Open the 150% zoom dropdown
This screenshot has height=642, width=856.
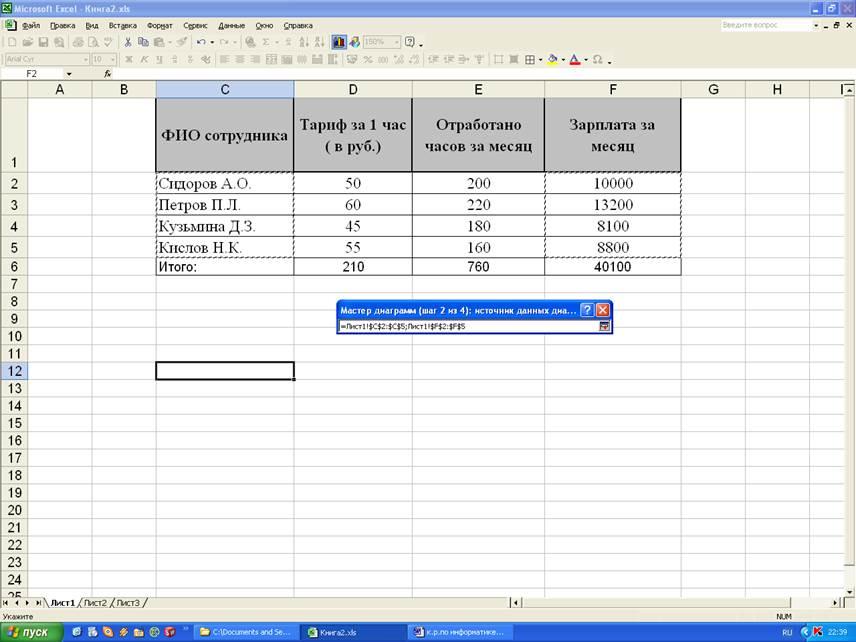396,42
